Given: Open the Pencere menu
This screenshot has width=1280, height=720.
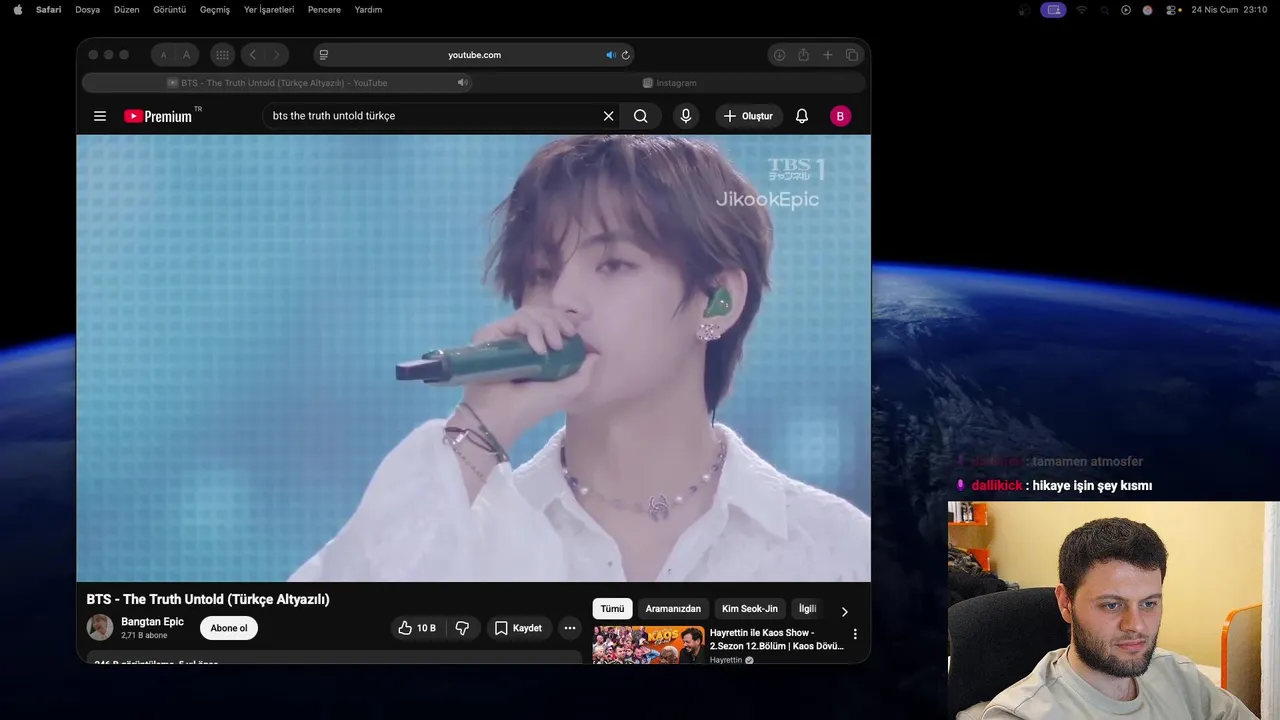Looking at the screenshot, I should pyautogui.click(x=324, y=10).
